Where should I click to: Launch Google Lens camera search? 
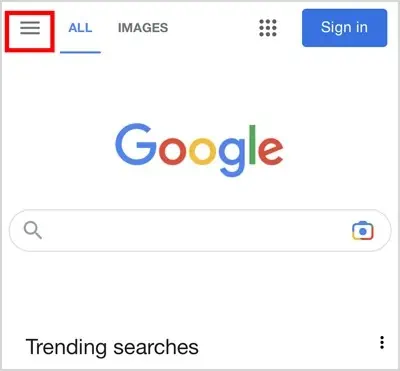363,230
